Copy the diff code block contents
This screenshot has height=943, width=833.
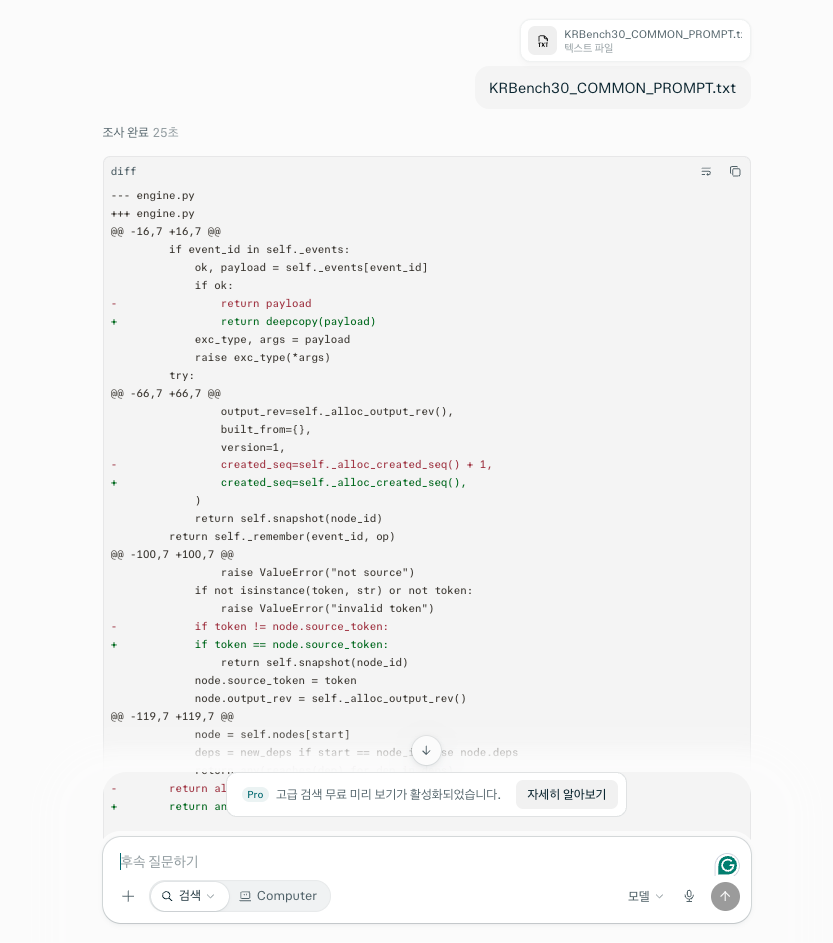735,172
